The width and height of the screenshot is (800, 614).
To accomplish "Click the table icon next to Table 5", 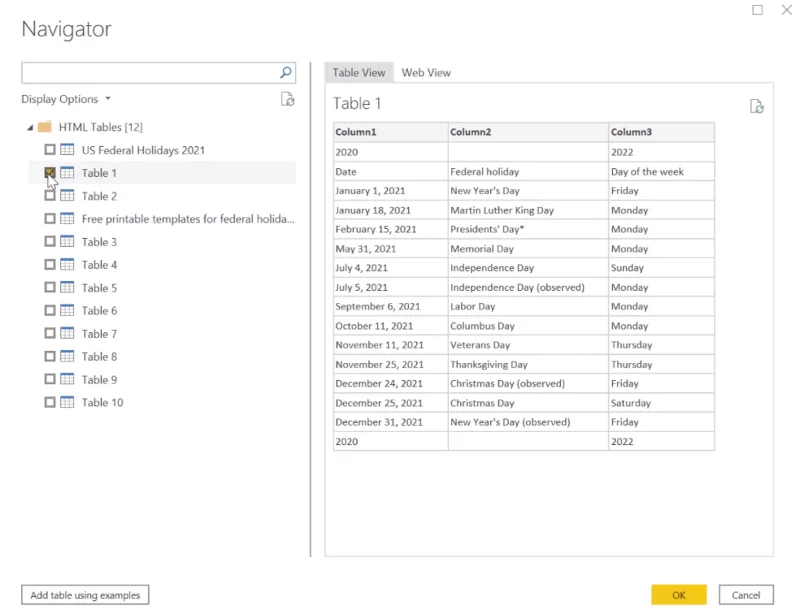I will point(67,287).
